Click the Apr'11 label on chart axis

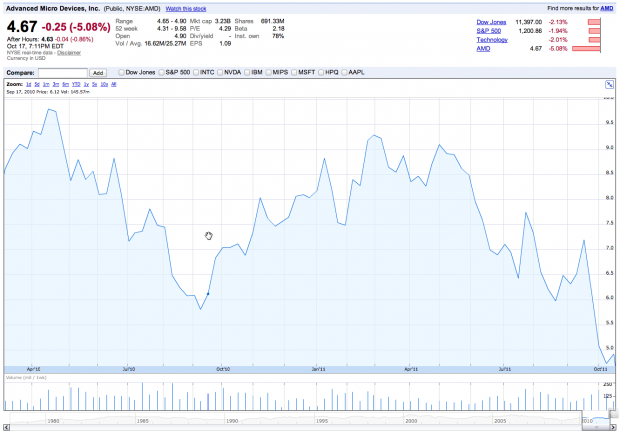pyautogui.click(x=411, y=369)
